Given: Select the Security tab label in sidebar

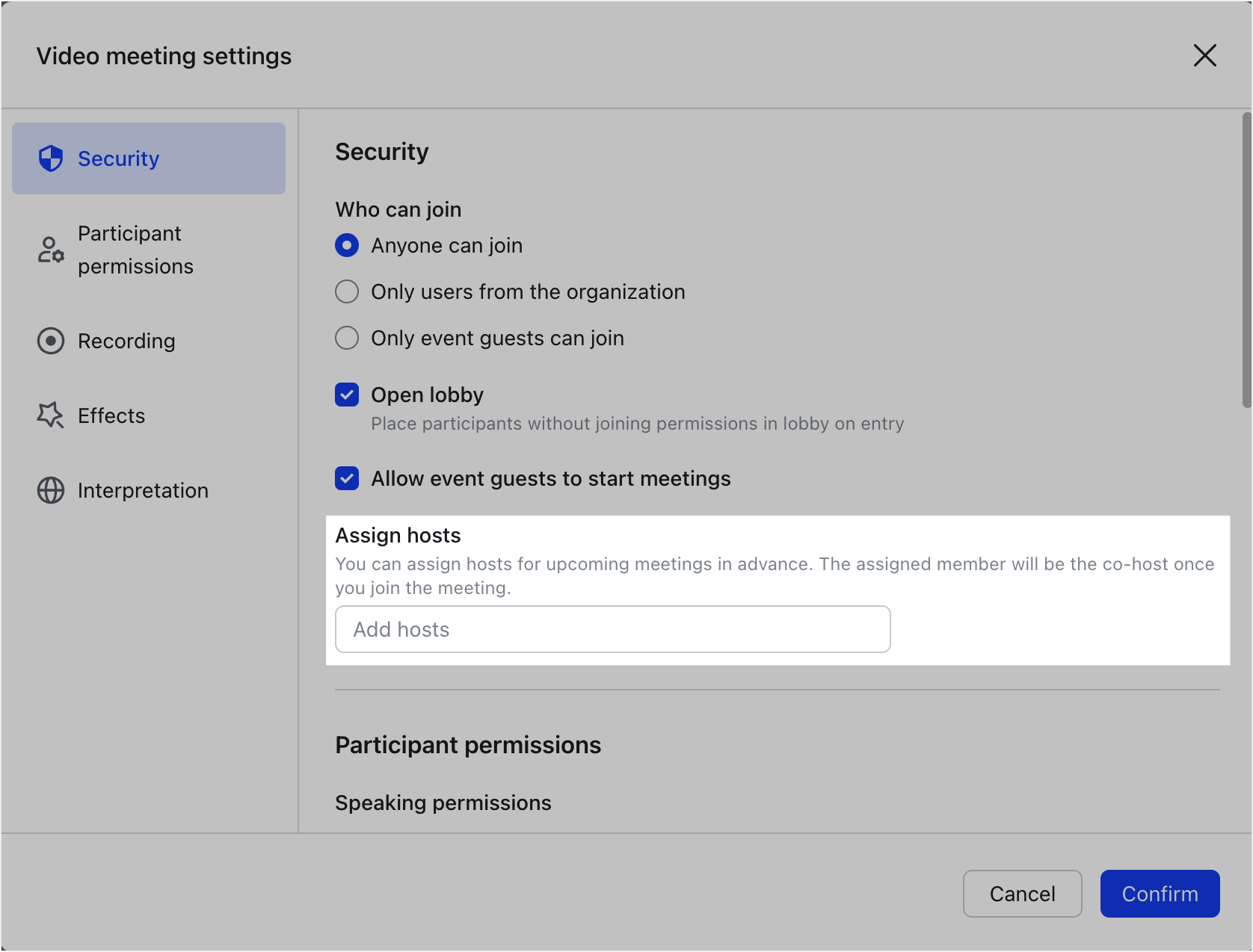Looking at the screenshot, I should point(118,158).
